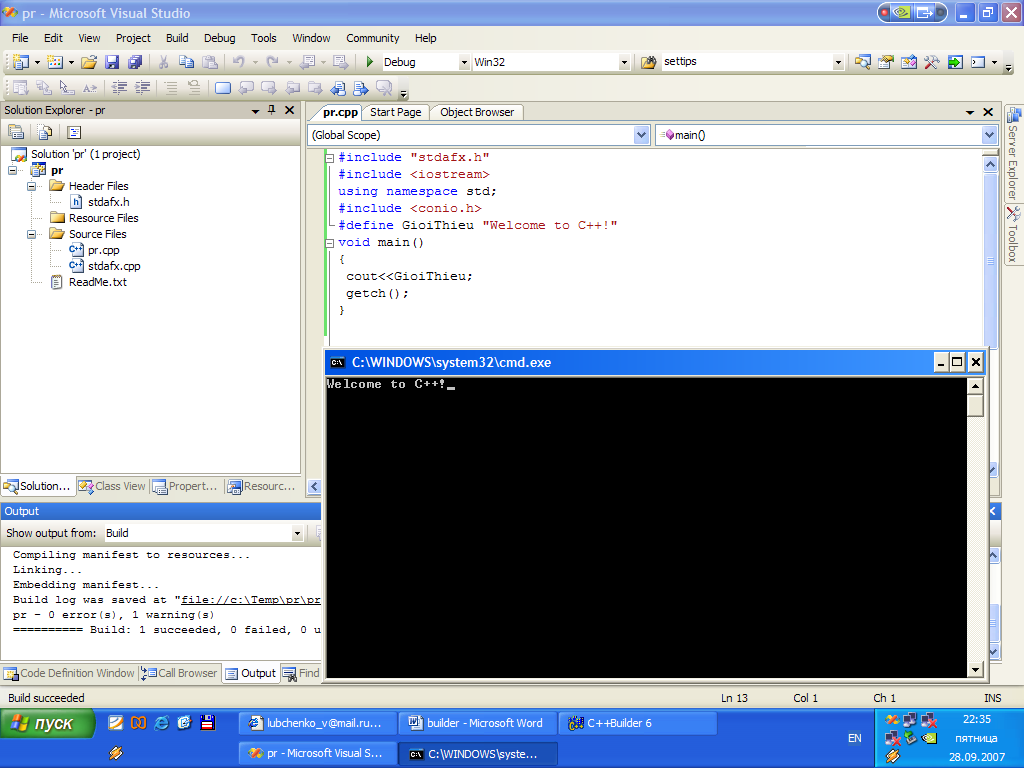Switch to C++Builder 6 taskbar button
1024x768 pixels.
[638, 724]
